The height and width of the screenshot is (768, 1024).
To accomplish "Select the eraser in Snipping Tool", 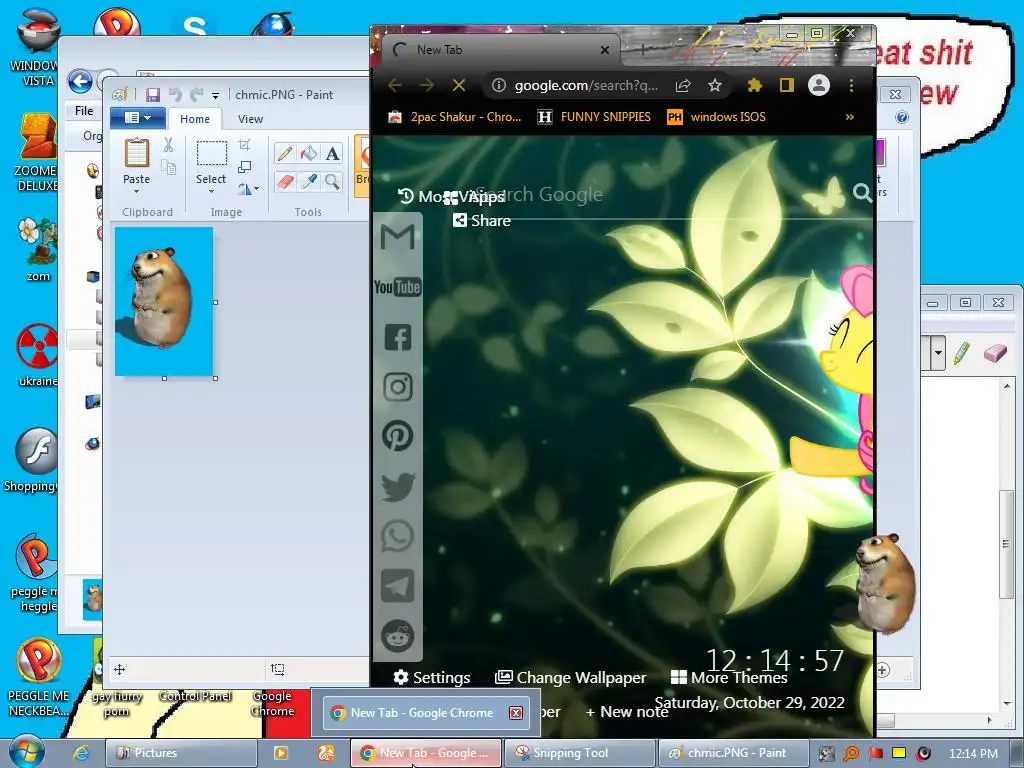I will [x=995, y=353].
